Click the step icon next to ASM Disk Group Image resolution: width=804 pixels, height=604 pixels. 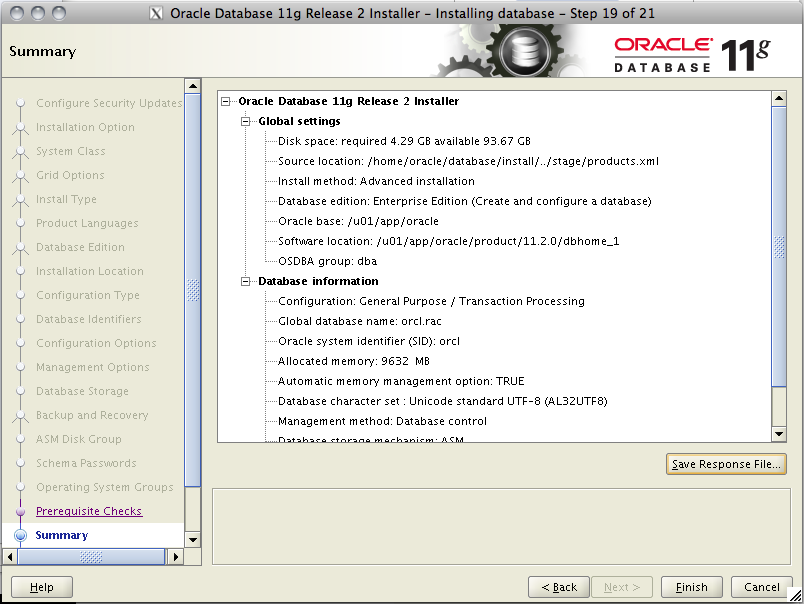[22, 439]
